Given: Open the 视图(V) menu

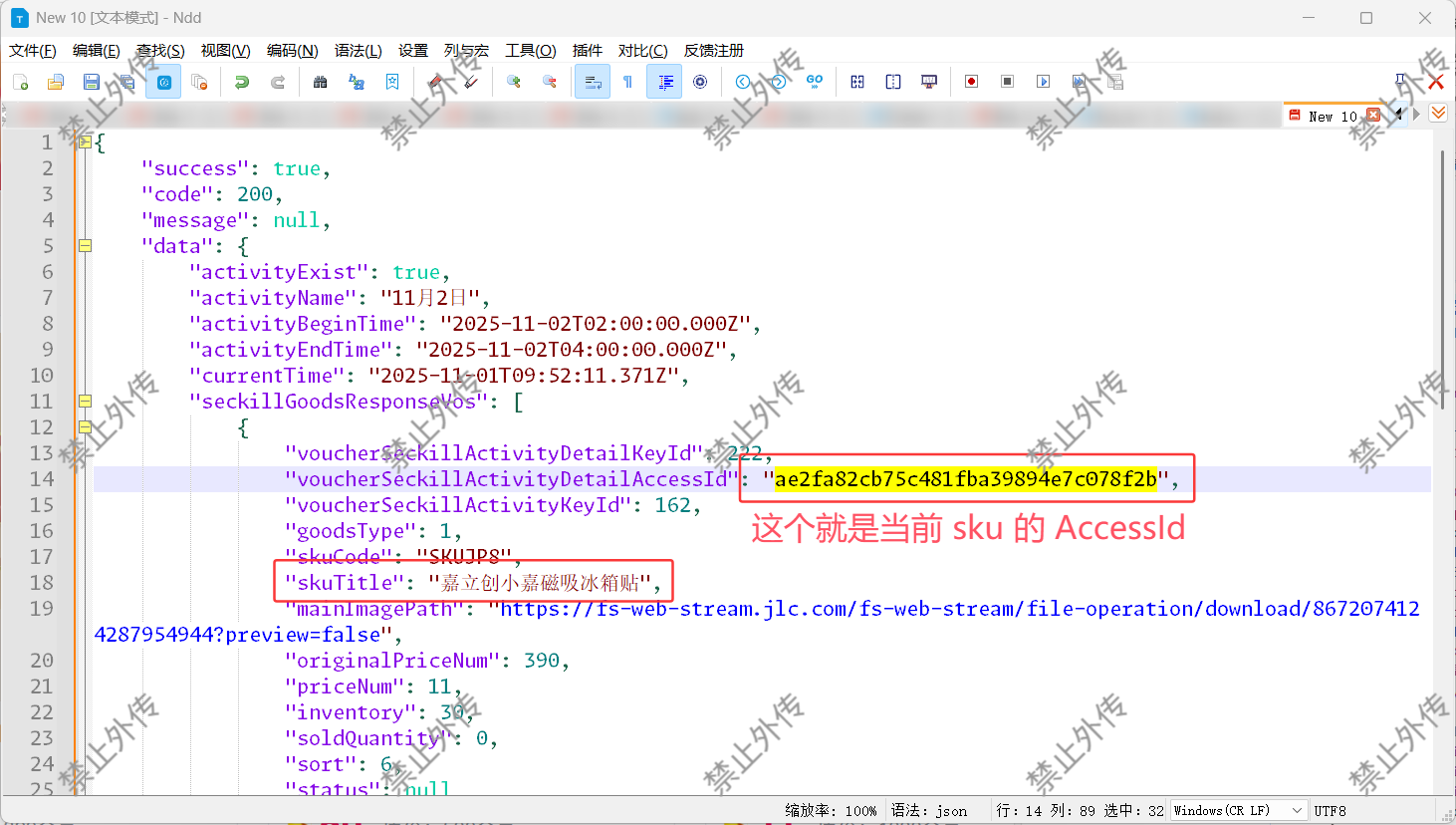Looking at the screenshot, I should pos(225,51).
